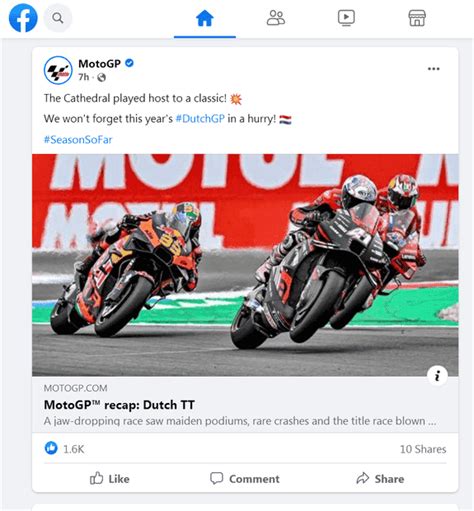The width and height of the screenshot is (474, 511).
Task: Open the Friends tab icon
Action: click(276, 18)
